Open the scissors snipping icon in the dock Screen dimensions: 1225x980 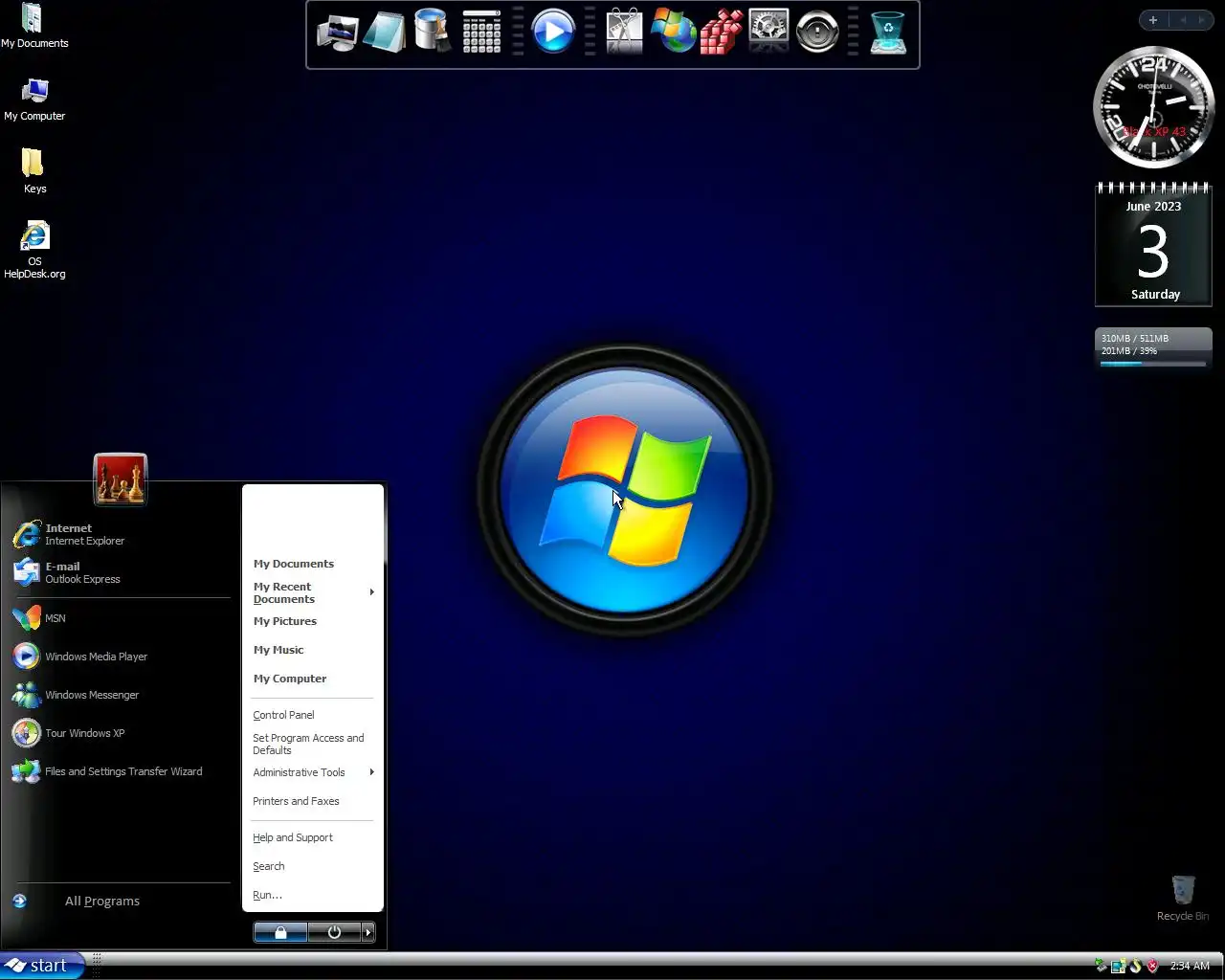point(625,32)
